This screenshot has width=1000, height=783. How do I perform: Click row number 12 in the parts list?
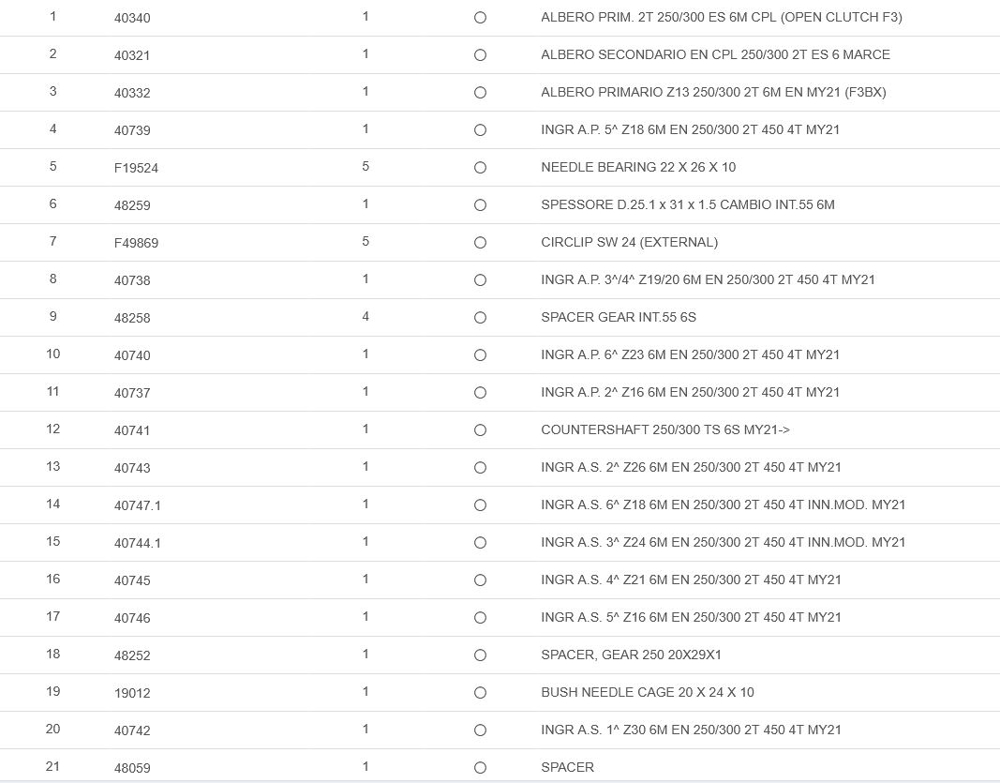pos(53,429)
